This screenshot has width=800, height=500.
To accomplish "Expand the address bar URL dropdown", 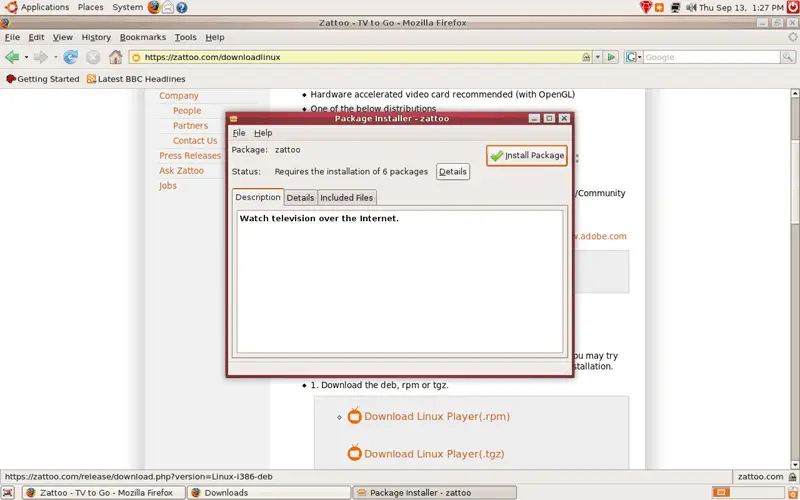I will (598, 57).
